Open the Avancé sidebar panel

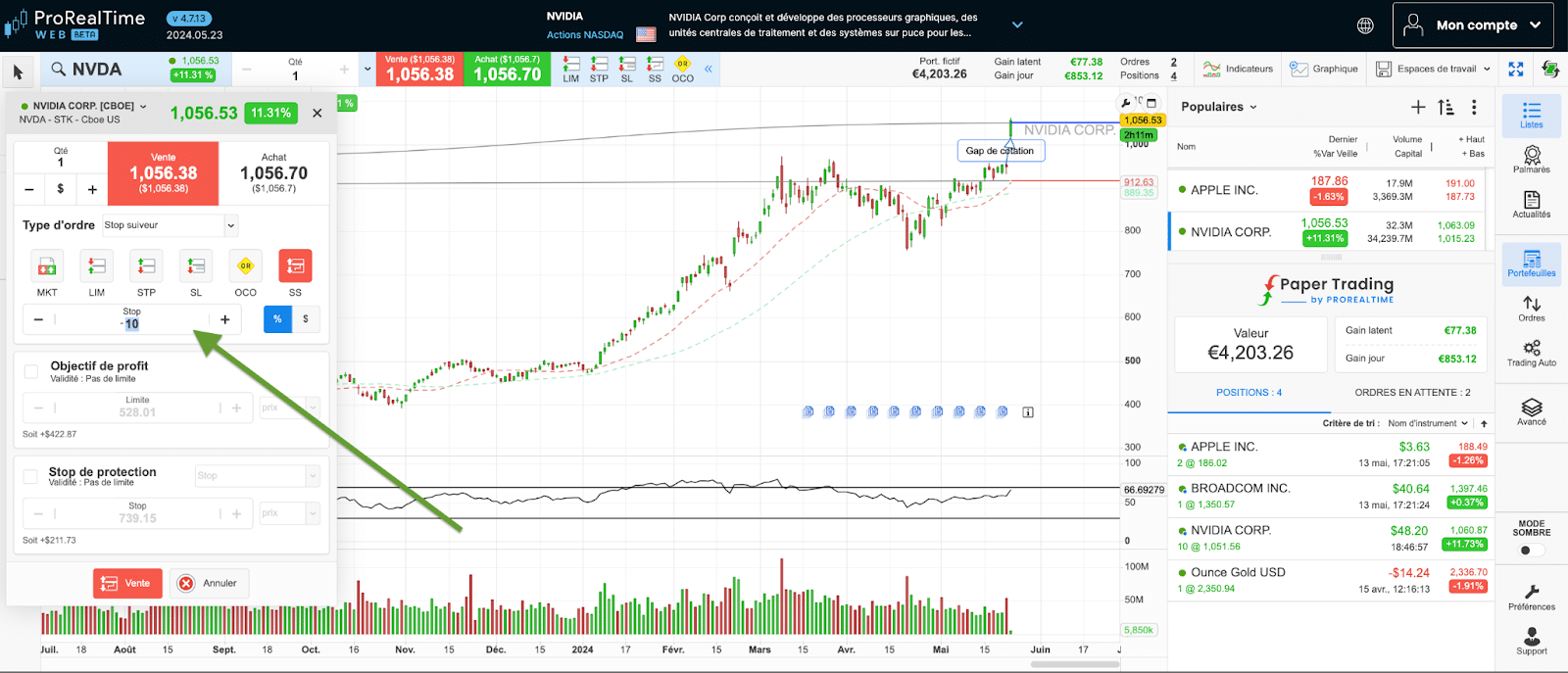tap(1532, 411)
